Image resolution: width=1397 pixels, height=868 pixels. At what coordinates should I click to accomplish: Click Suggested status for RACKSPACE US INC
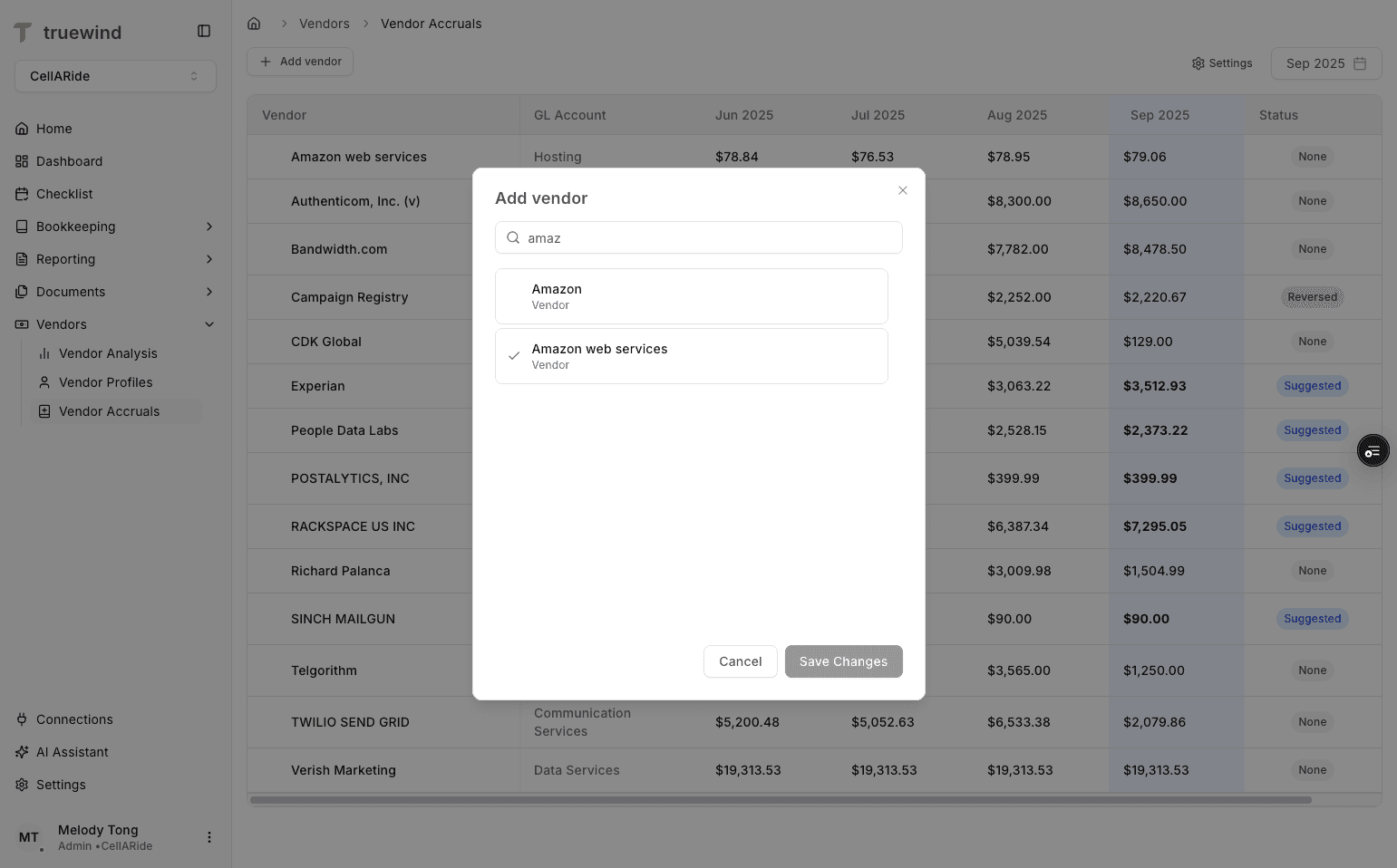click(1312, 526)
